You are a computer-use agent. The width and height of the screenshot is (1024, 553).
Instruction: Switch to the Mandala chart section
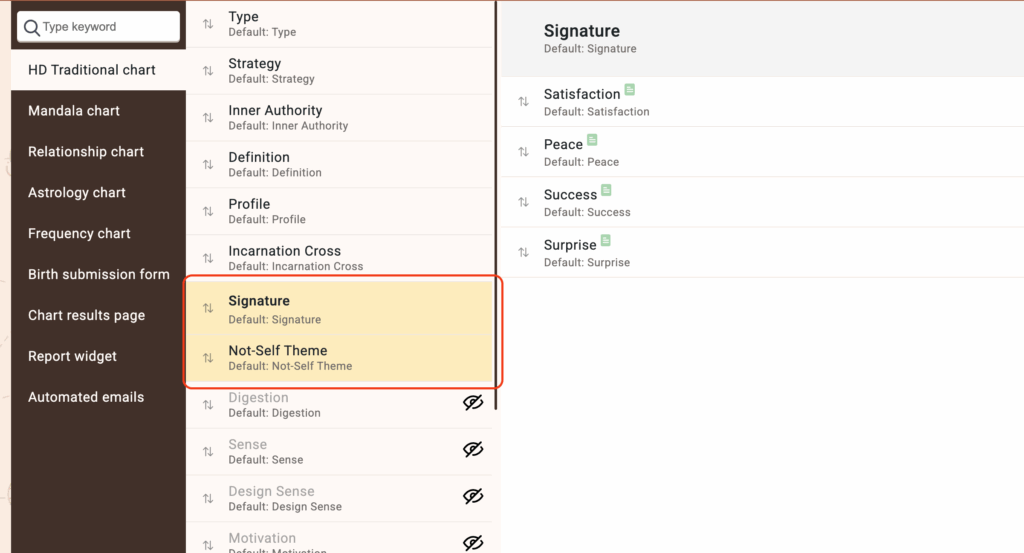pyautogui.click(x=74, y=111)
